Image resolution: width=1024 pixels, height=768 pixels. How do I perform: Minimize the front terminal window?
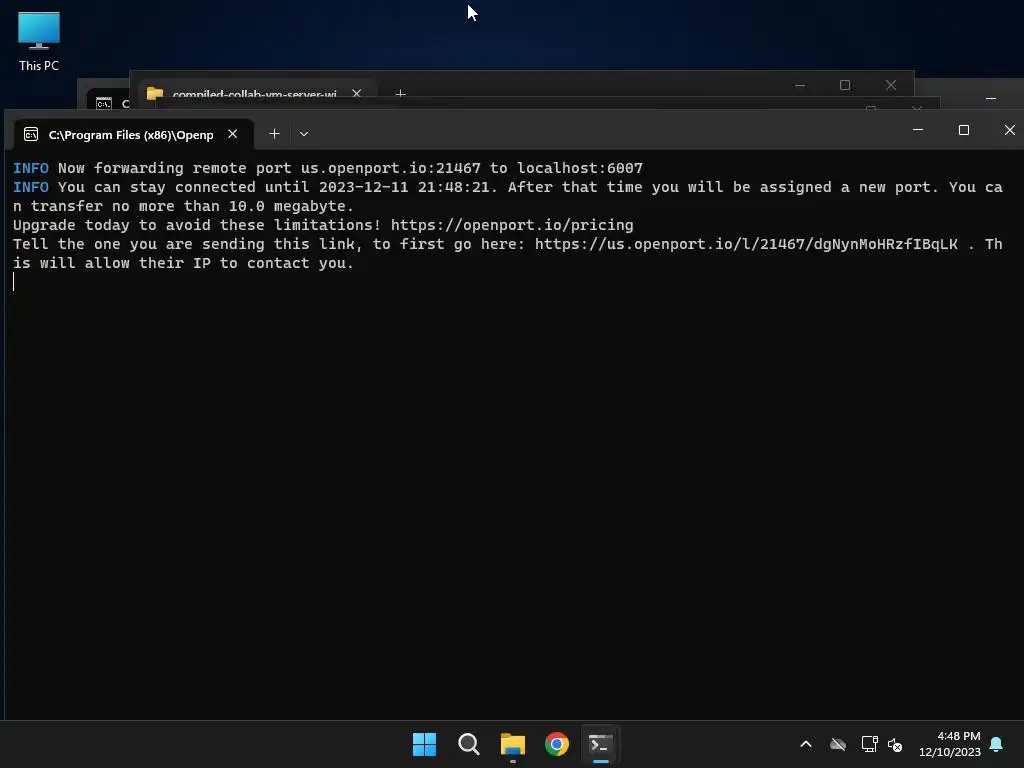918,130
